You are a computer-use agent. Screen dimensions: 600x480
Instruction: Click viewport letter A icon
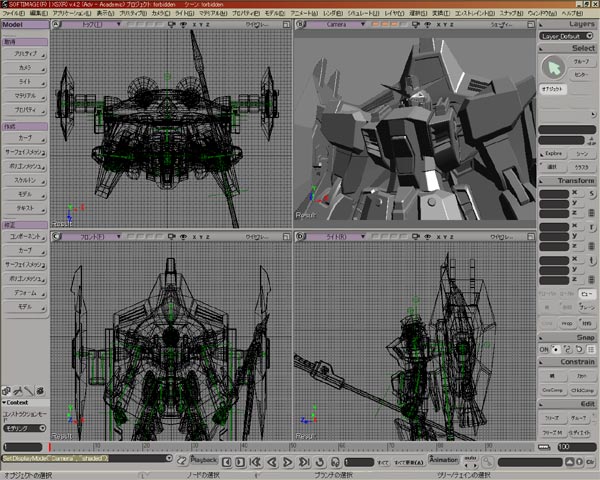56,24
